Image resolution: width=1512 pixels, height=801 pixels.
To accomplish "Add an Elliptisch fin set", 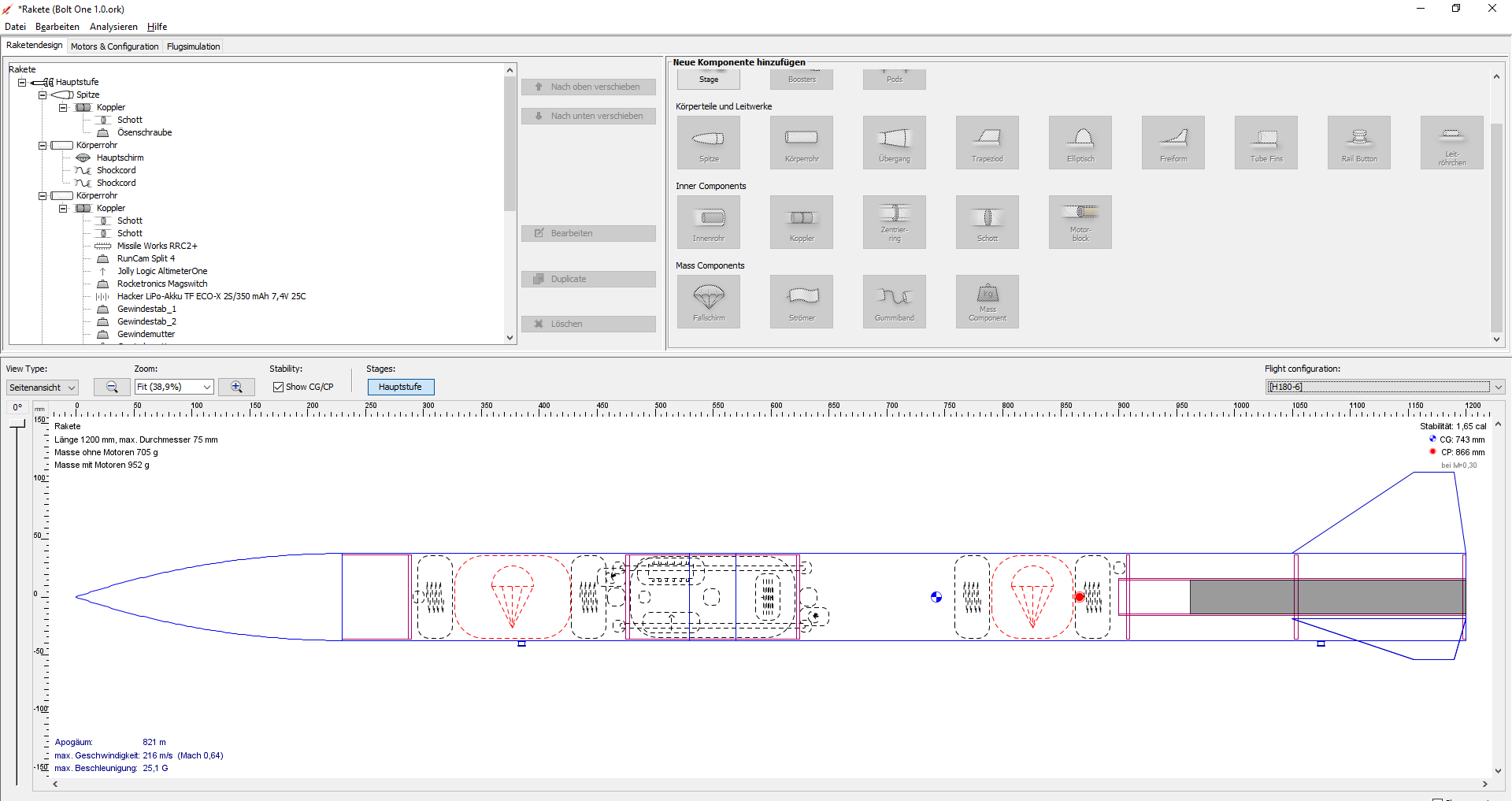I will click(1080, 143).
